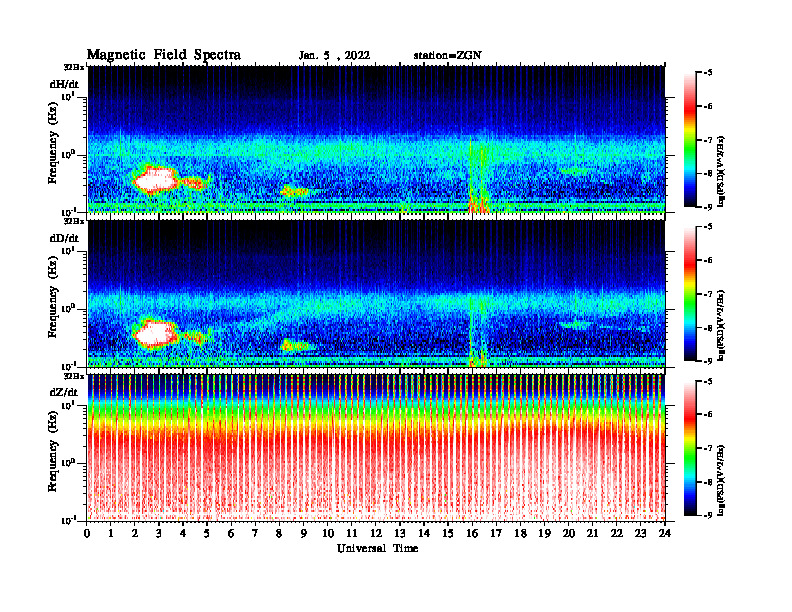This screenshot has width=792, height=612.
Task: Click the -7 value on dD/dt color scale
Action: 708,294
